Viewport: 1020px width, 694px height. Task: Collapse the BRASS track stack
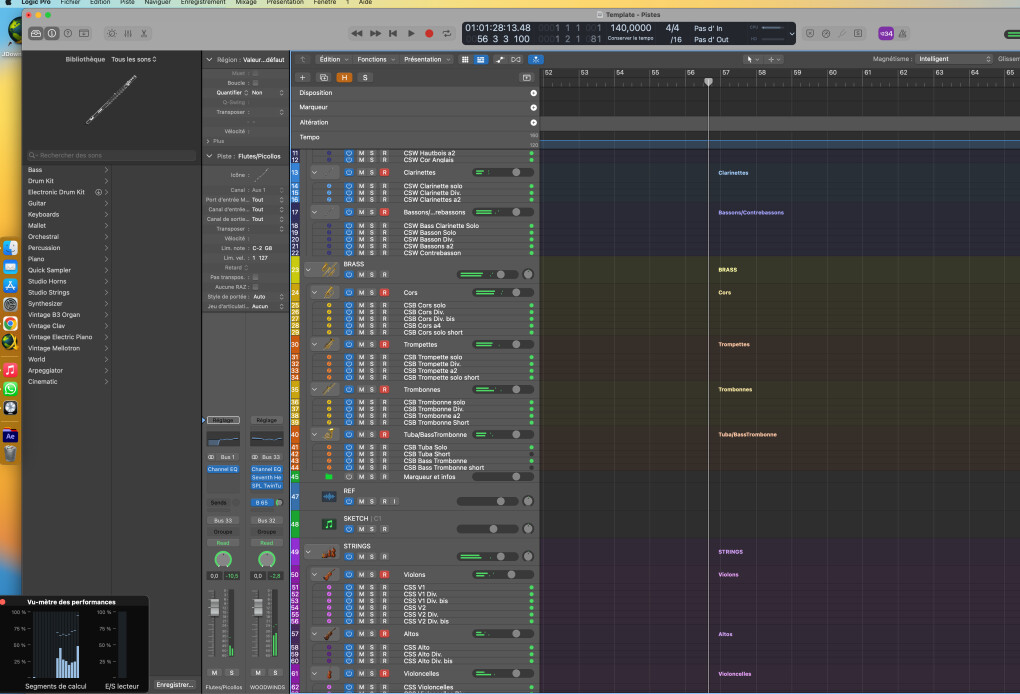tap(309, 268)
